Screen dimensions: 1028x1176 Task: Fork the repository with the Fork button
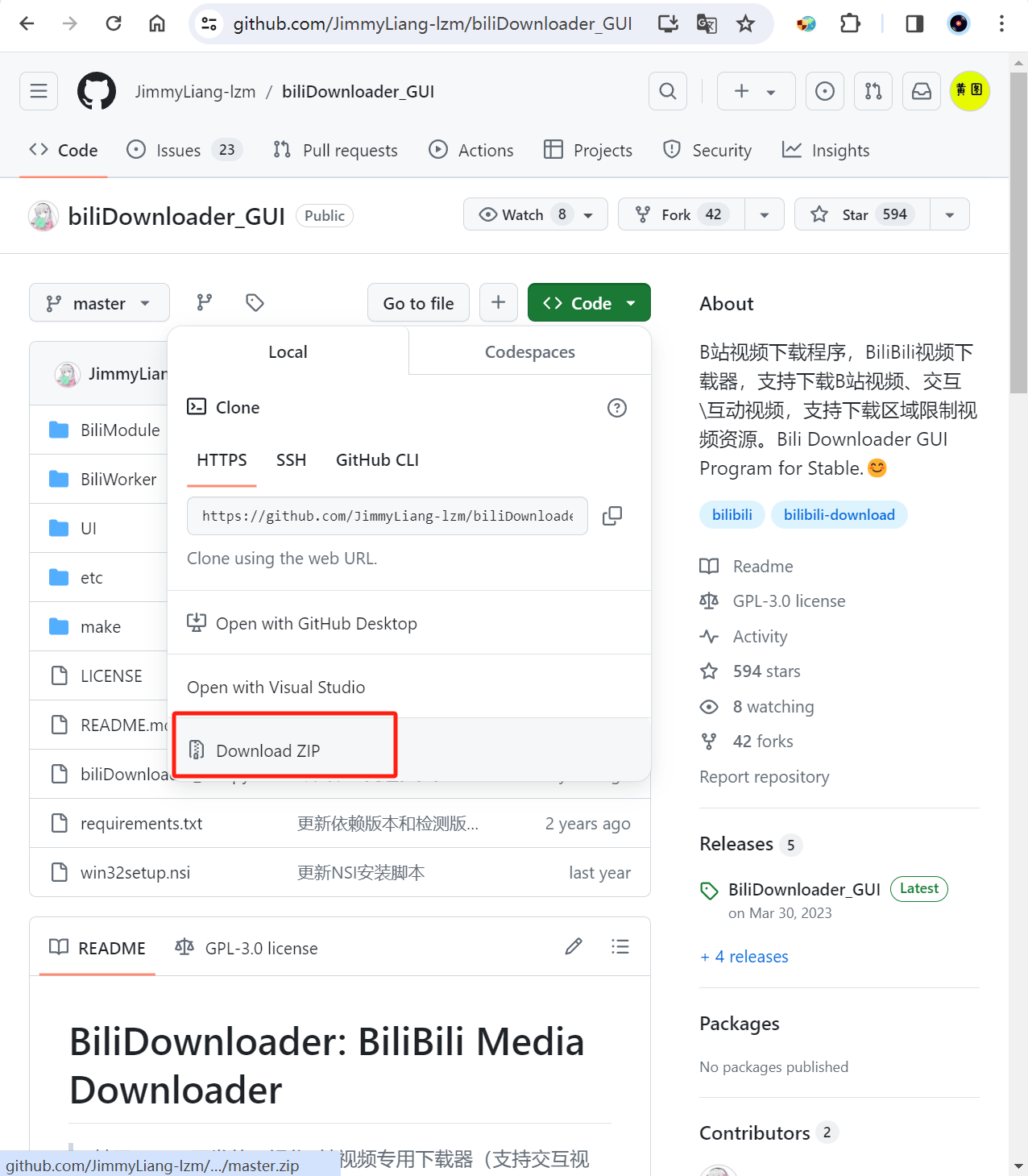682,214
